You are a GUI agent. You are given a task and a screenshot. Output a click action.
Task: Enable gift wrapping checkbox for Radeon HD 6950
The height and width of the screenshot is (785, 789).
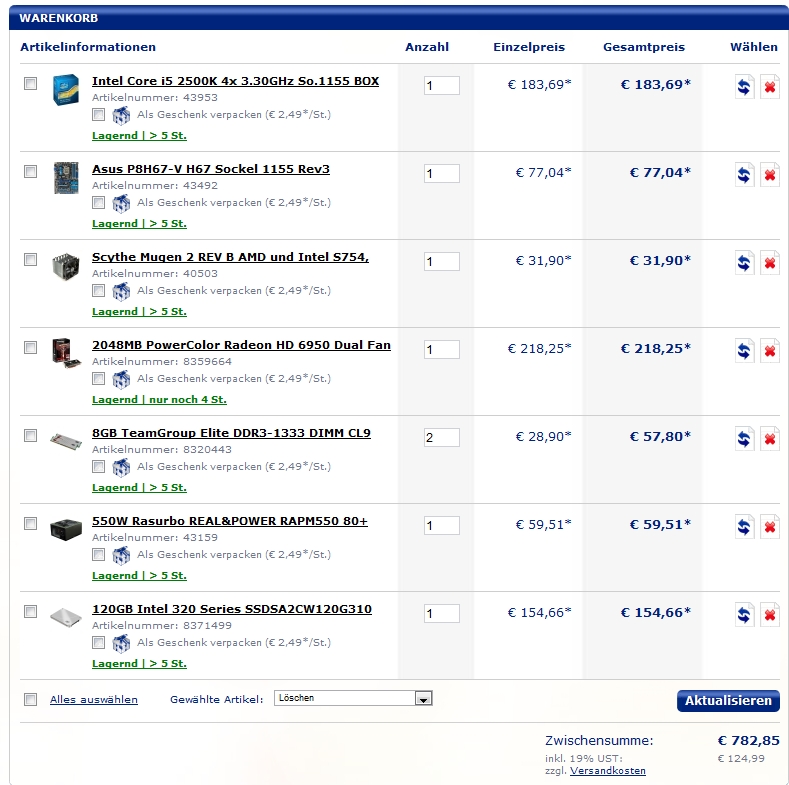coord(98,379)
